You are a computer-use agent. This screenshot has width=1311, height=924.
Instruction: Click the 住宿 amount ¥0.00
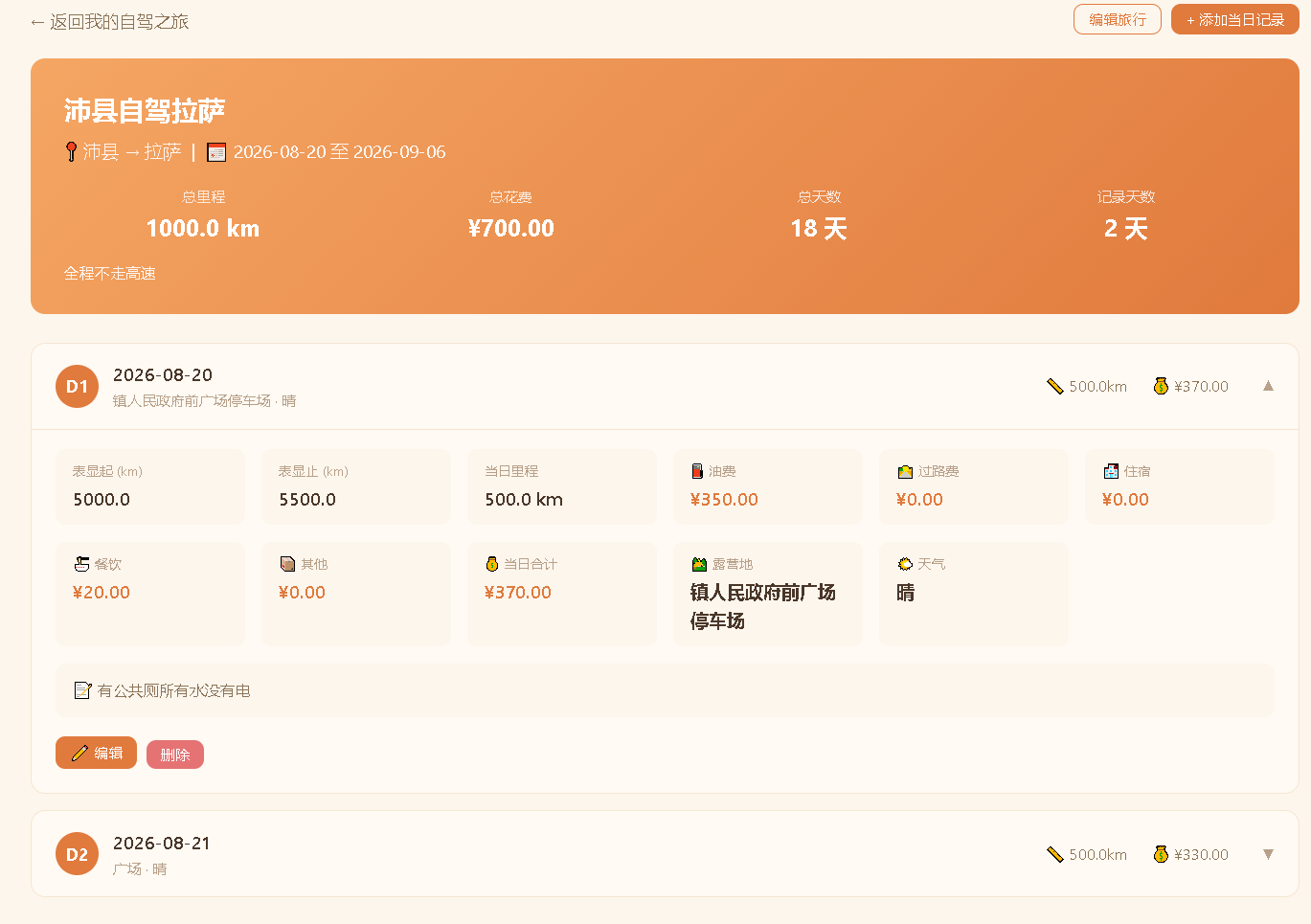(x=1125, y=499)
